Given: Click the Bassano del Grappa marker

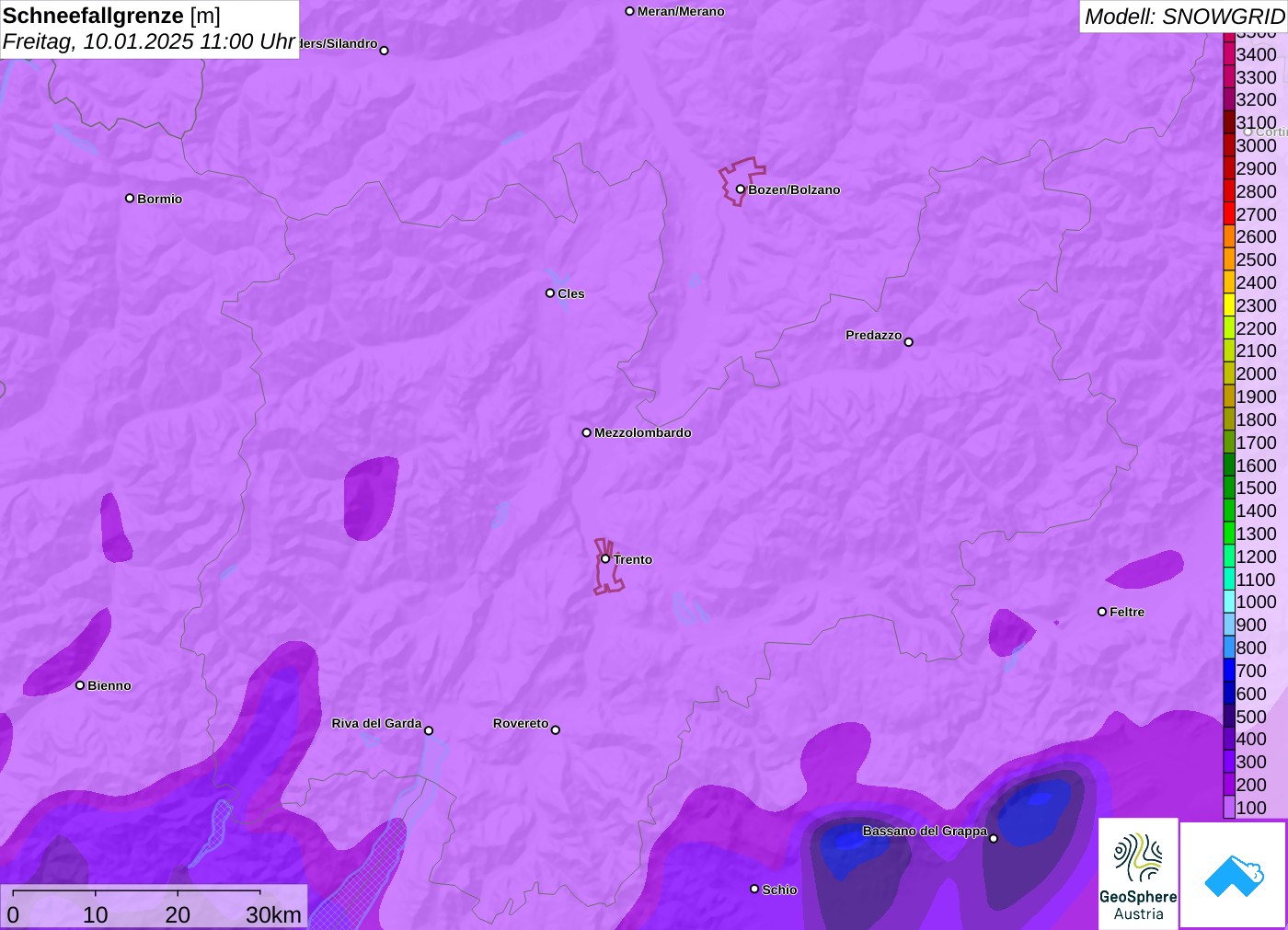Looking at the screenshot, I should click(994, 838).
